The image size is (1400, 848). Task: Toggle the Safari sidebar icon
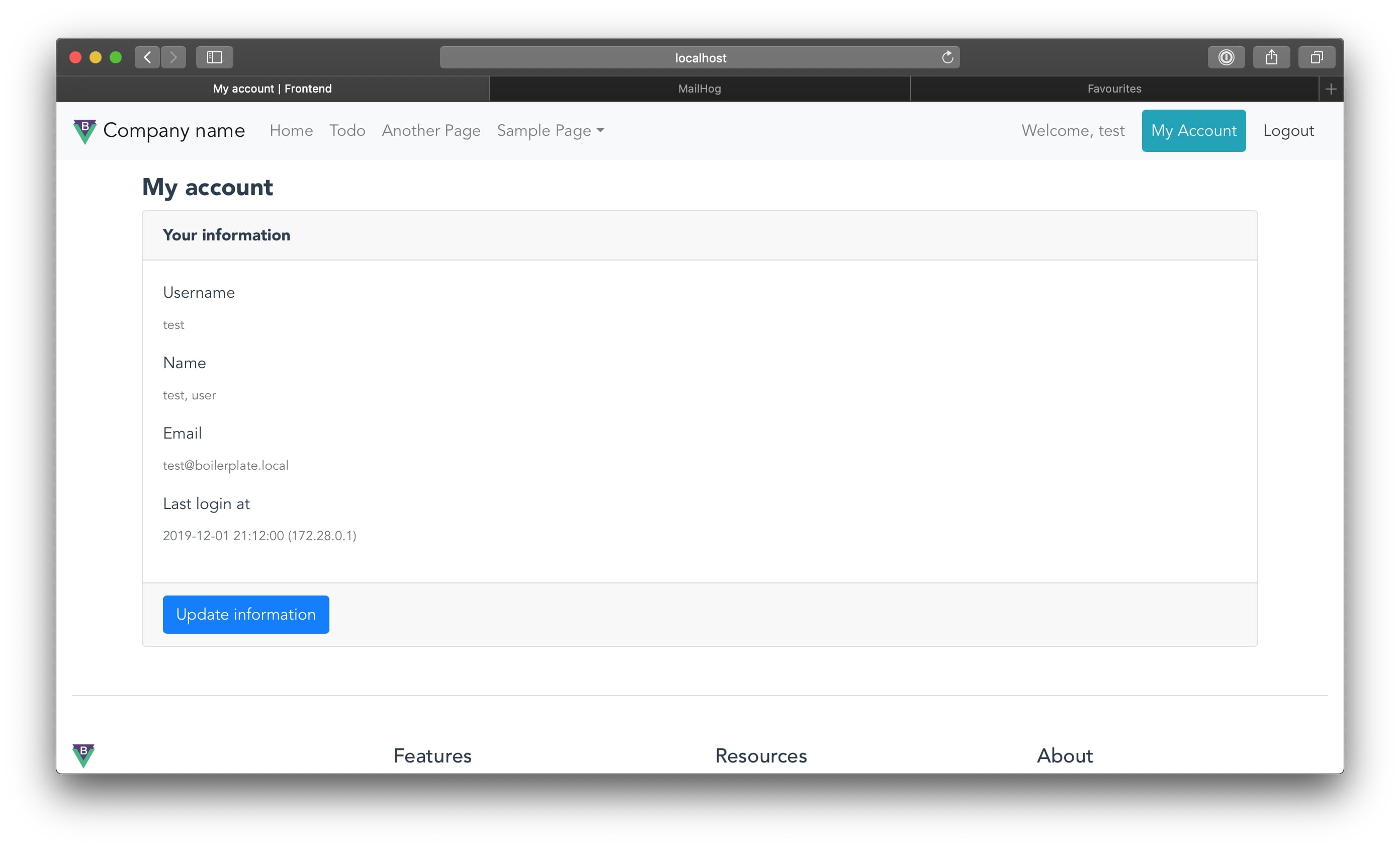click(214, 57)
